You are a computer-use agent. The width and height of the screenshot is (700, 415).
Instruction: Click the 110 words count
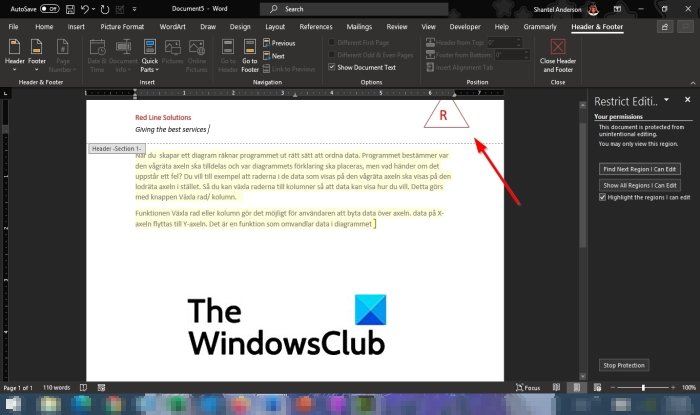[x=56, y=387]
